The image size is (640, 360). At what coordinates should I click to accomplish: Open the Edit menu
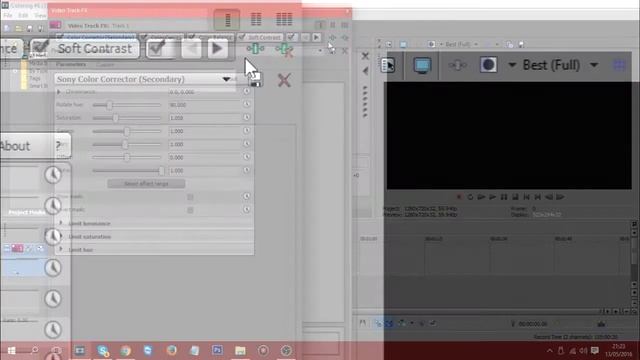point(23,16)
